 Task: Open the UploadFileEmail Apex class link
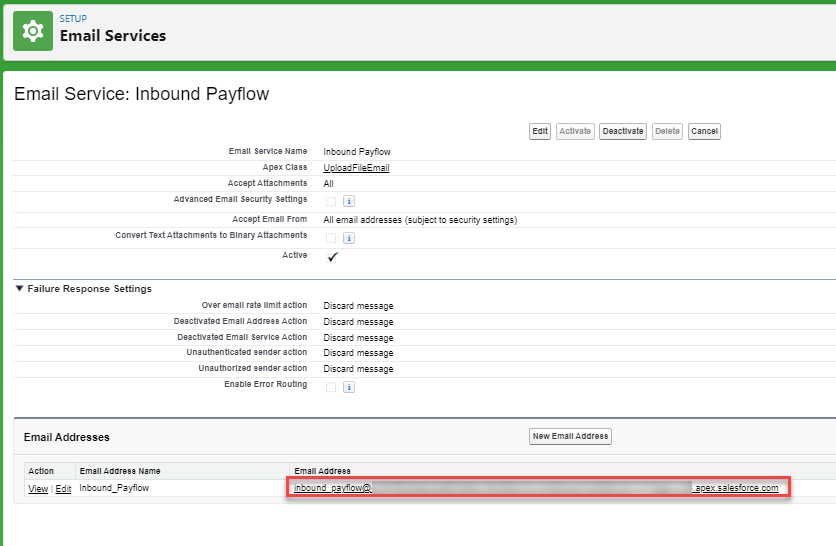point(356,168)
